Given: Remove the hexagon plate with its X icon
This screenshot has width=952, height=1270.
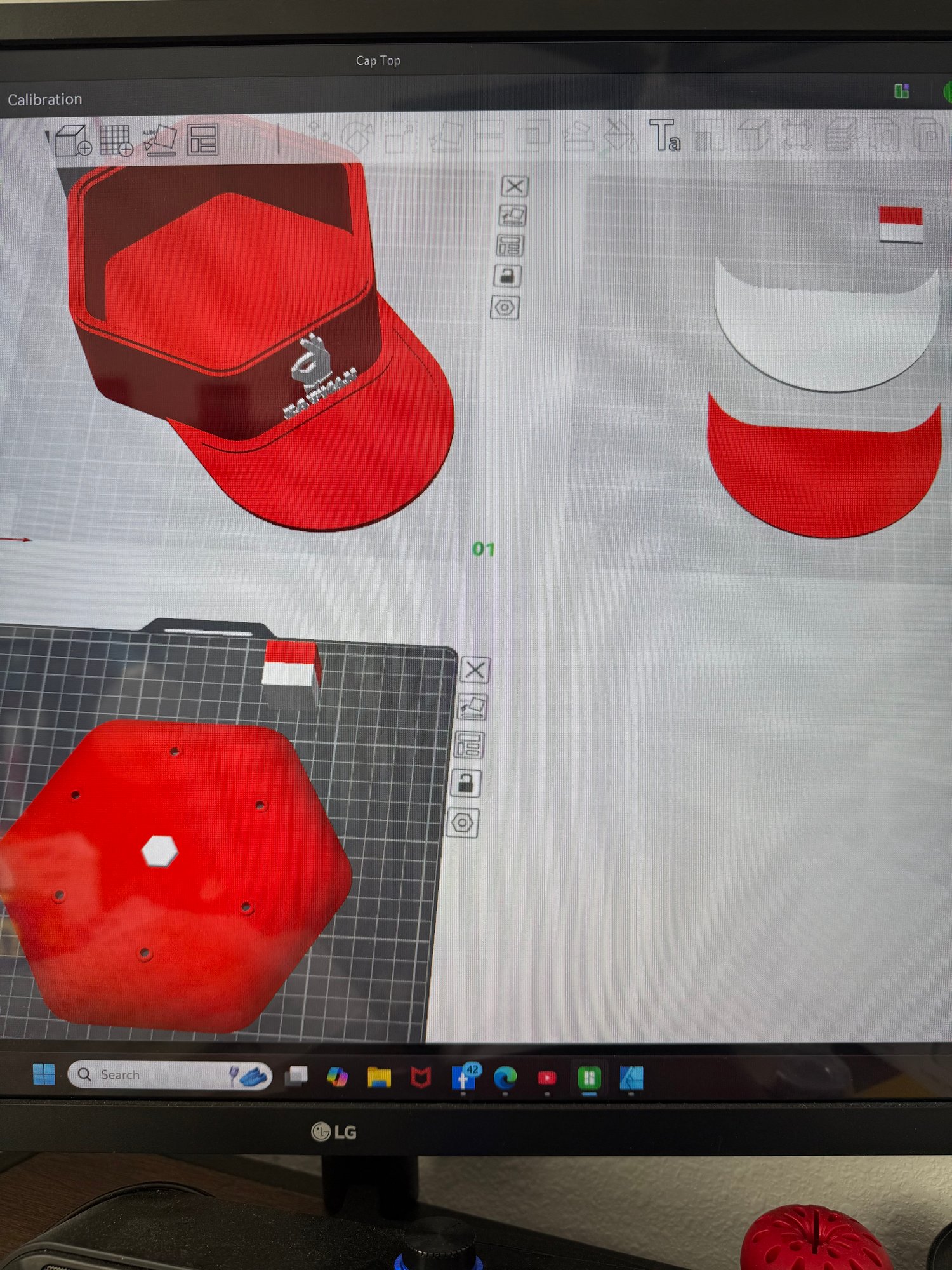Looking at the screenshot, I should (x=475, y=670).
